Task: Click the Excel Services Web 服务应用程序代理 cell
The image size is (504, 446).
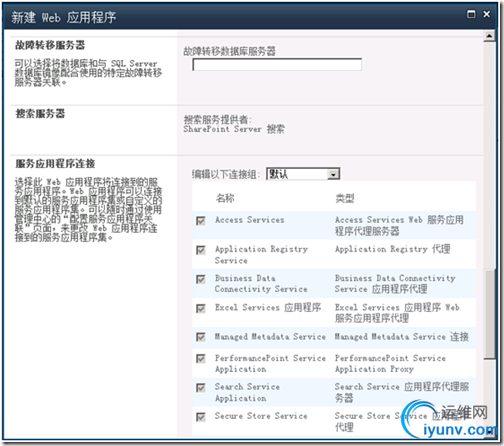Action: [397, 313]
